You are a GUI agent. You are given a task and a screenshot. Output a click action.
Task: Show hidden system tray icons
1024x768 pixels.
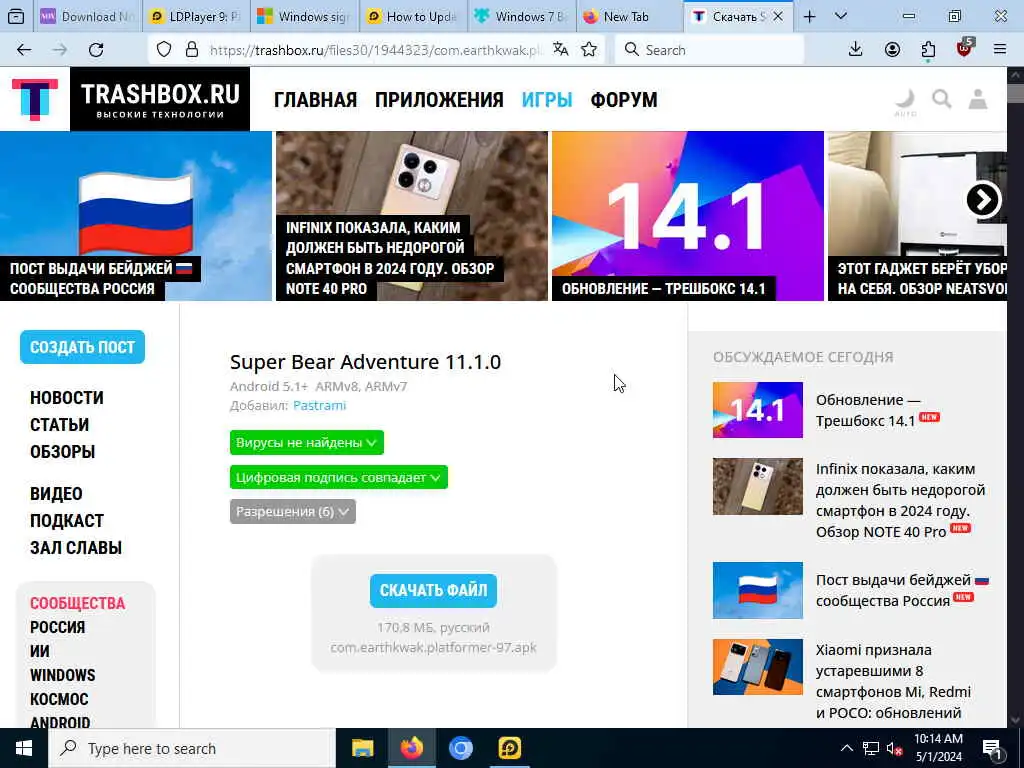846,748
